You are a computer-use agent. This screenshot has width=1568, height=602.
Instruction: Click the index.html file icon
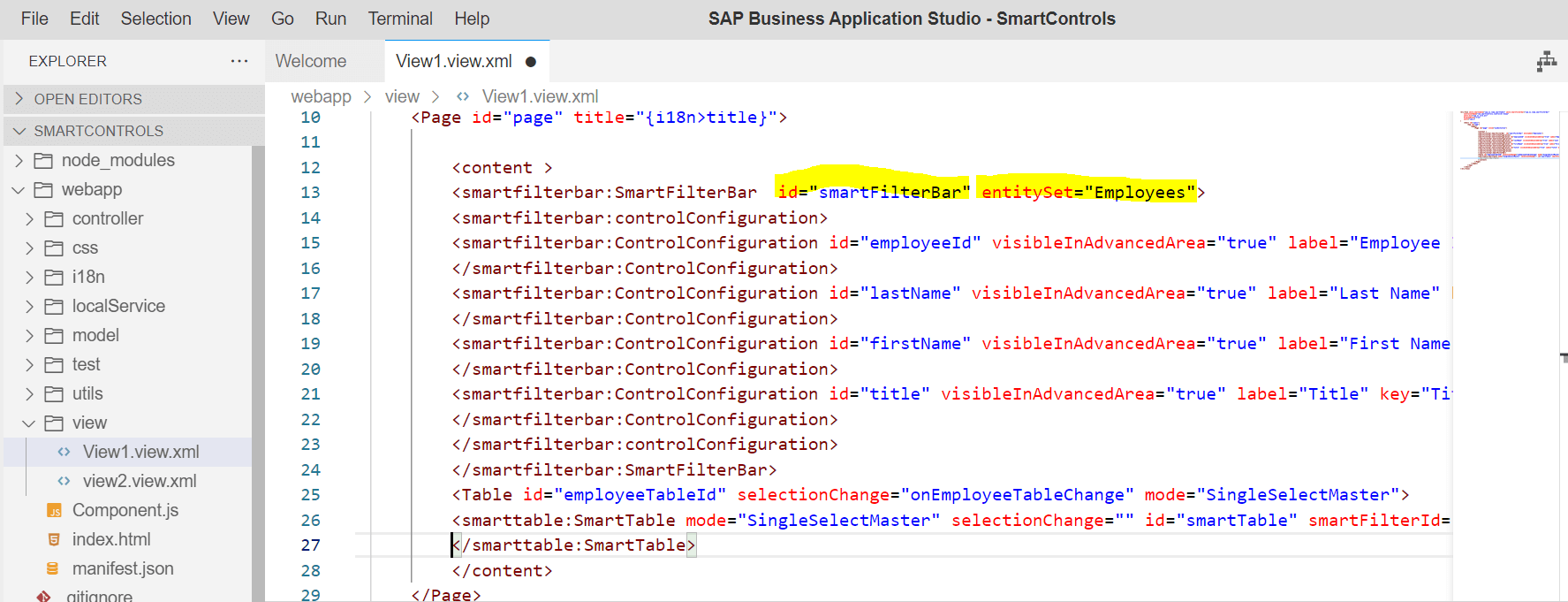(54, 540)
